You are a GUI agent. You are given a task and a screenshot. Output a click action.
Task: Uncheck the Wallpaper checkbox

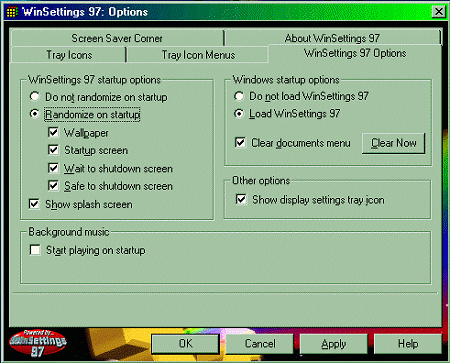click(x=53, y=132)
